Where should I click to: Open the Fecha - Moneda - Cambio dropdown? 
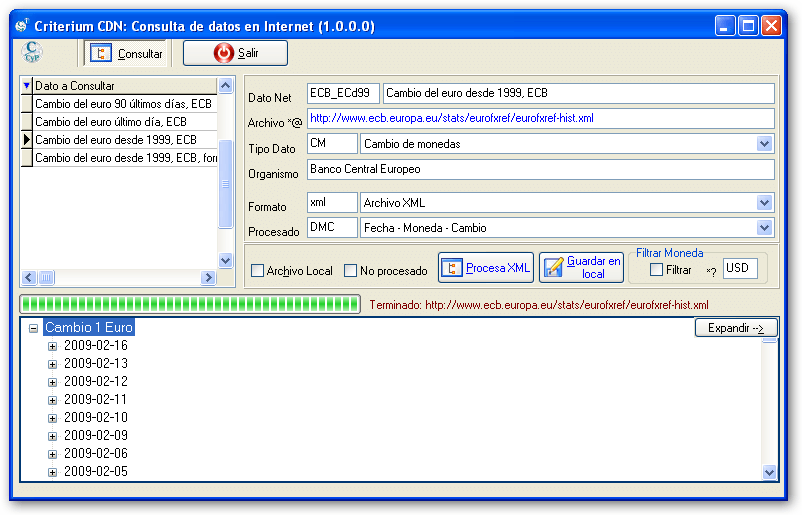[x=764, y=228]
